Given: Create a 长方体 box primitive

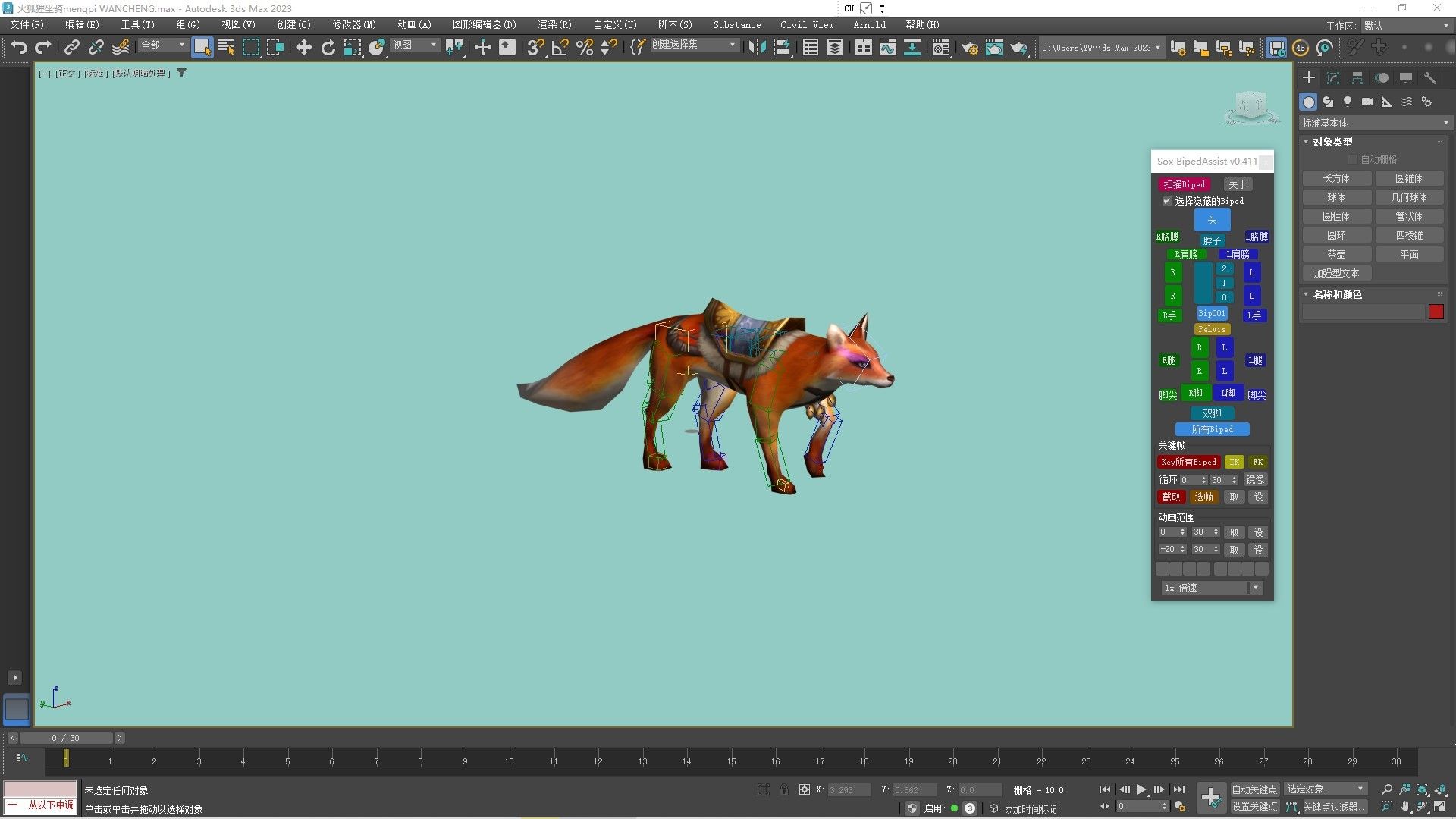Looking at the screenshot, I should [x=1336, y=179].
